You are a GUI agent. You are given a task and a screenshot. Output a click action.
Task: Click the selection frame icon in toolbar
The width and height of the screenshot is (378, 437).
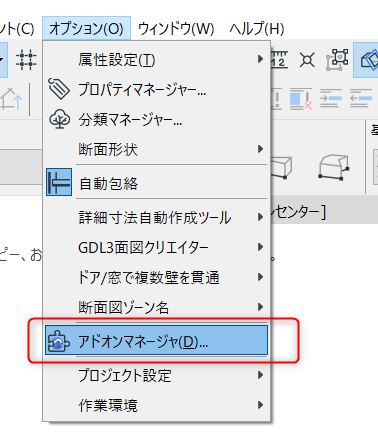(x=337, y=60)
